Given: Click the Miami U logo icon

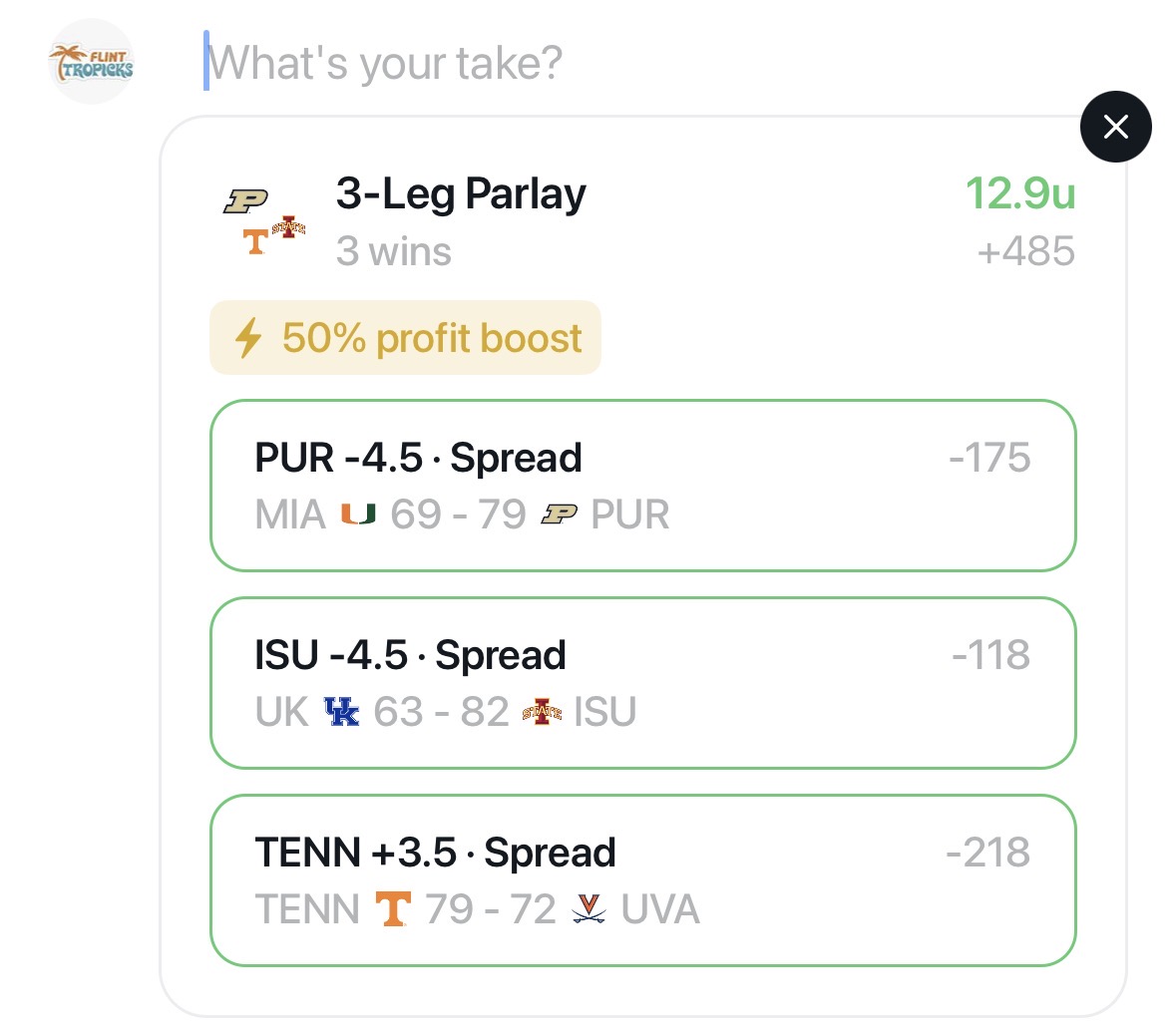Looking at the screenshot, I should click(x=358, y=515).
